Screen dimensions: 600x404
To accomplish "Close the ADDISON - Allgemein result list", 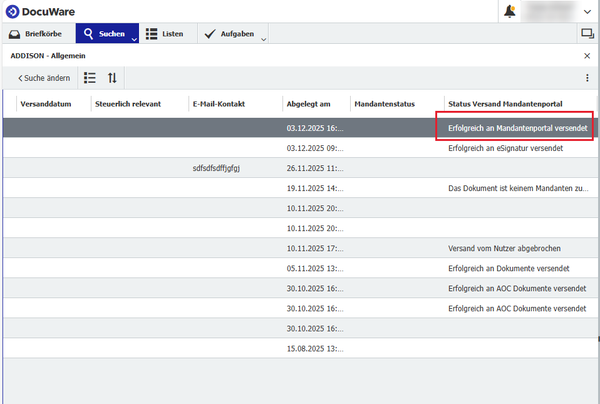I will pos(587,56).
